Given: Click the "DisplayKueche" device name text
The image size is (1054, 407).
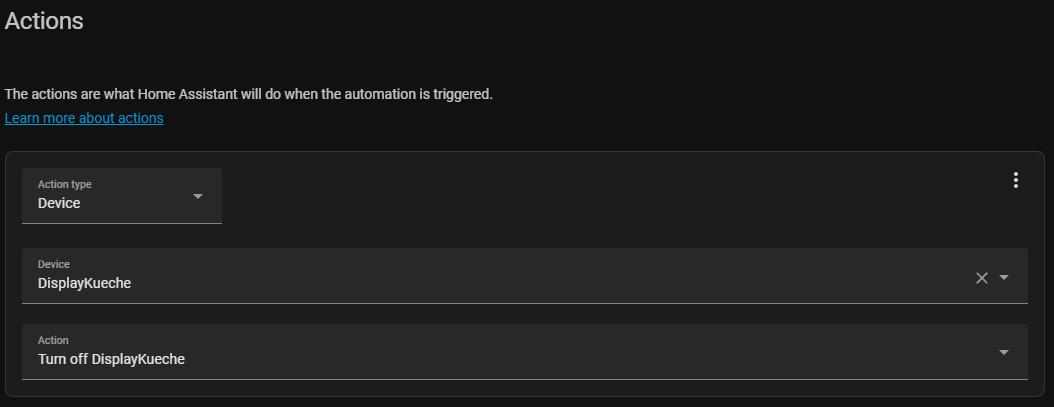Looking at the screenshot, I should point(84,283).
